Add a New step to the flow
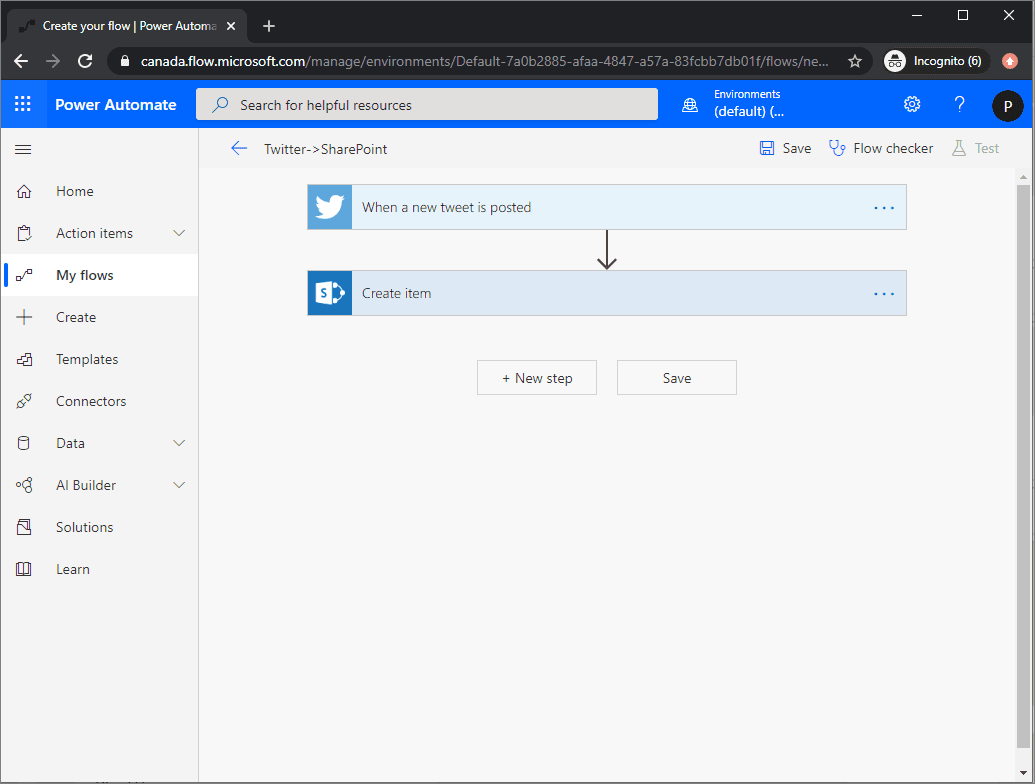The height and width of the screenshot is (784, 1035). (537, 378)
